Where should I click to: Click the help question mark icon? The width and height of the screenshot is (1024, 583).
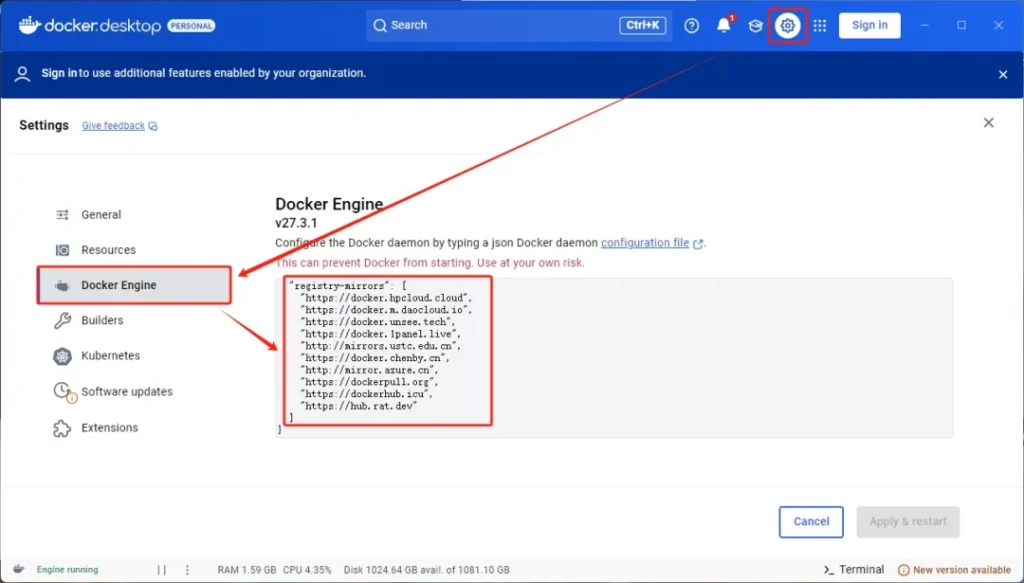click(692, 26)
